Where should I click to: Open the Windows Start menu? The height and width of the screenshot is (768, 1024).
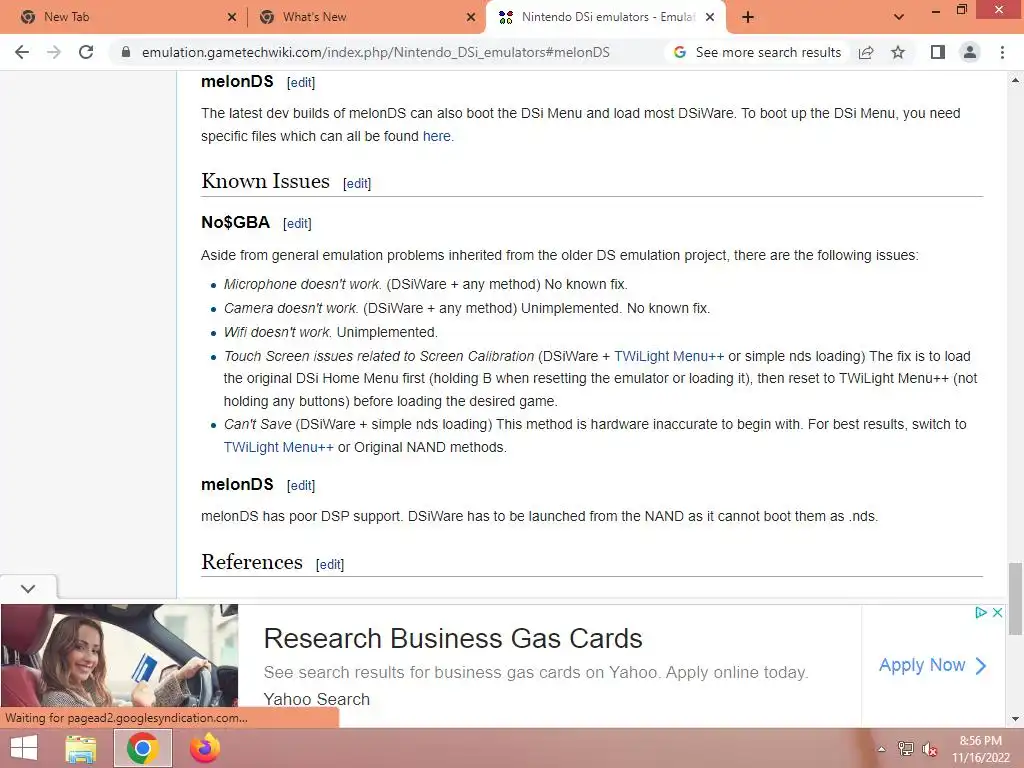pyautogui.click(x=24, y=748)
